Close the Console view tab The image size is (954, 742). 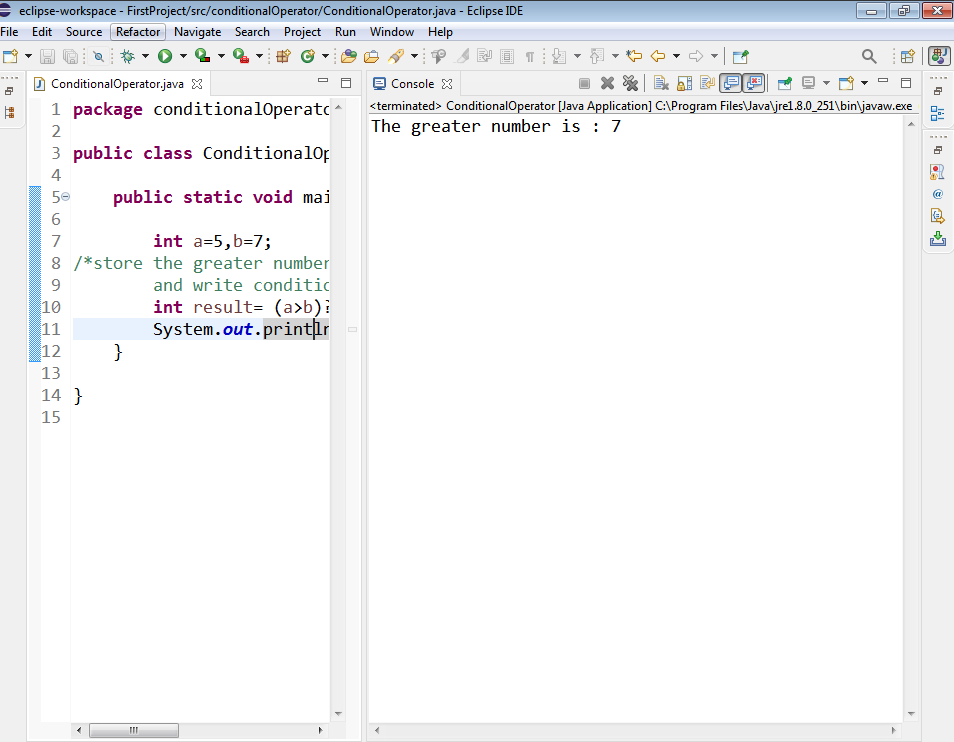point(447,84)
